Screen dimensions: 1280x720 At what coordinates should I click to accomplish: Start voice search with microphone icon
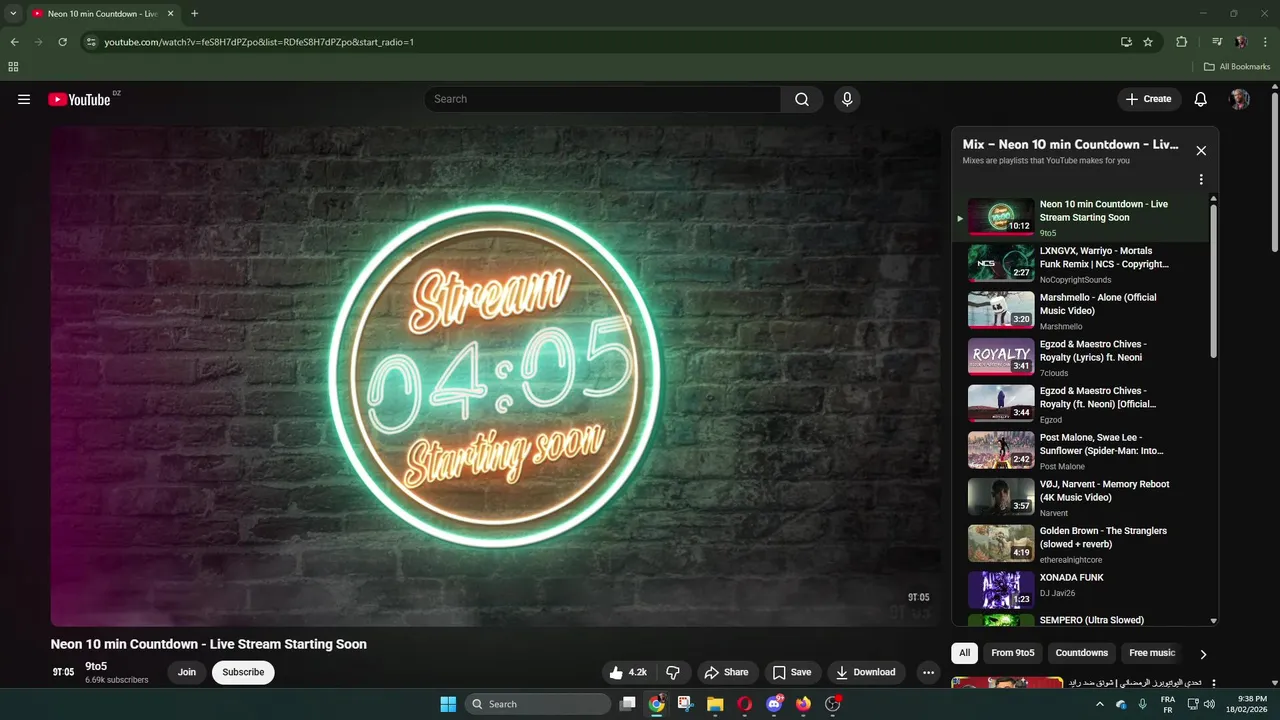pos(847,99)
